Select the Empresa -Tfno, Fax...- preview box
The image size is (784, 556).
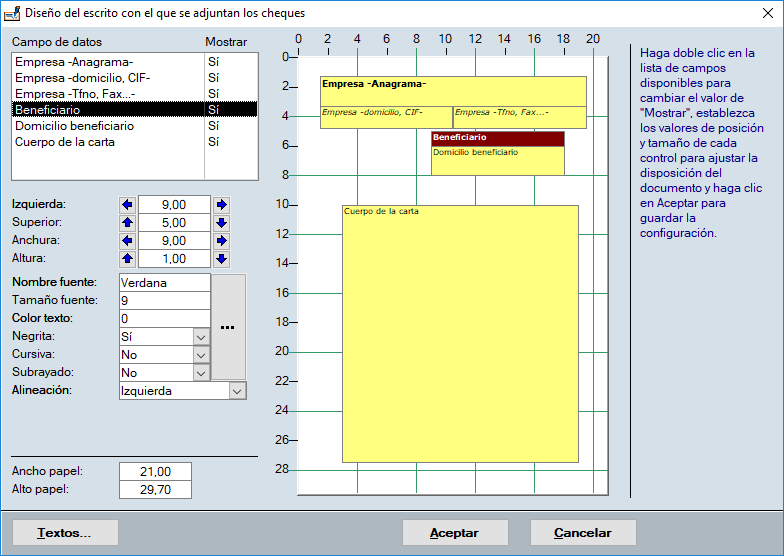tap(520, 118)
